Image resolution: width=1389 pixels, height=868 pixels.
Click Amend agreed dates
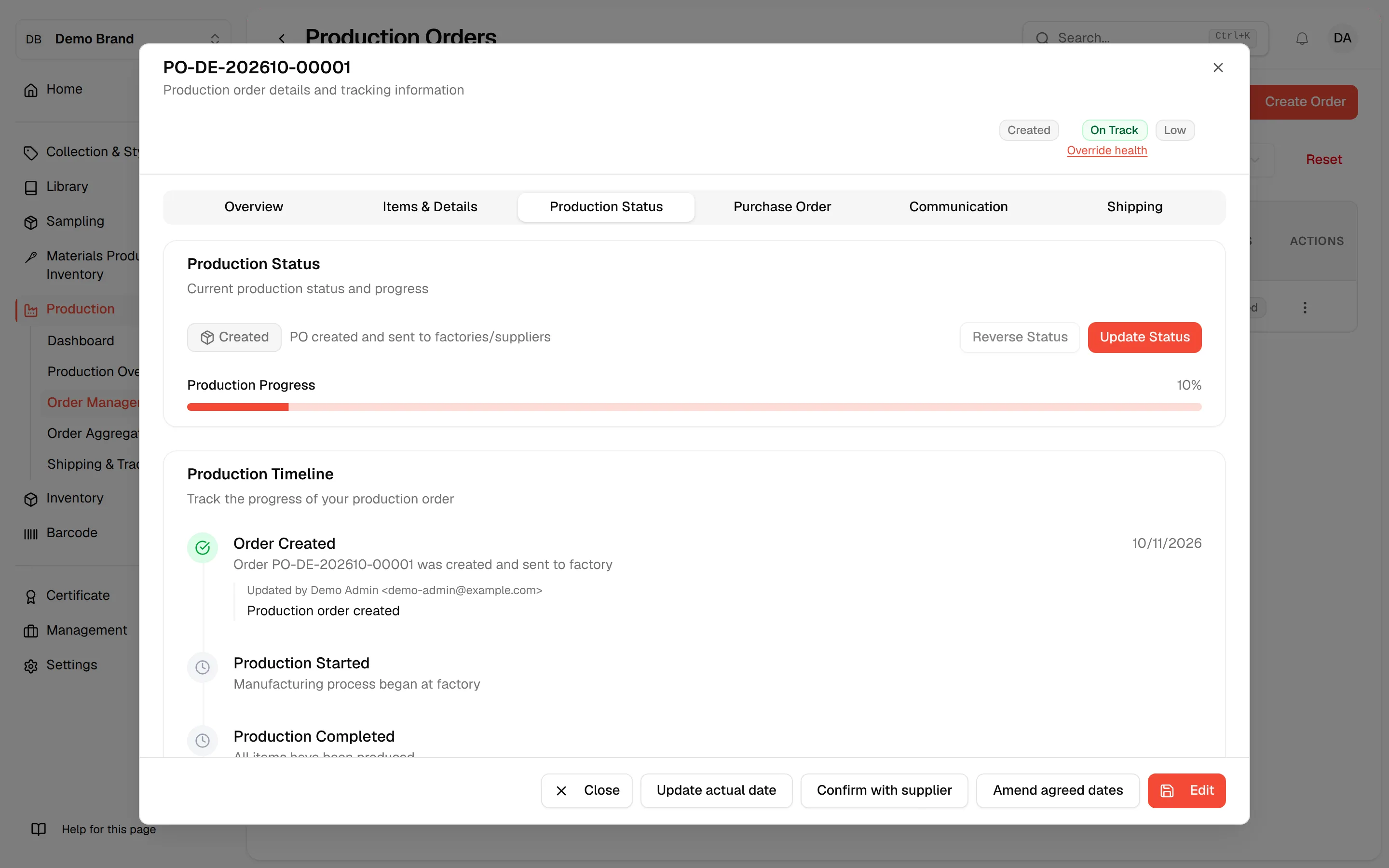1058,790
